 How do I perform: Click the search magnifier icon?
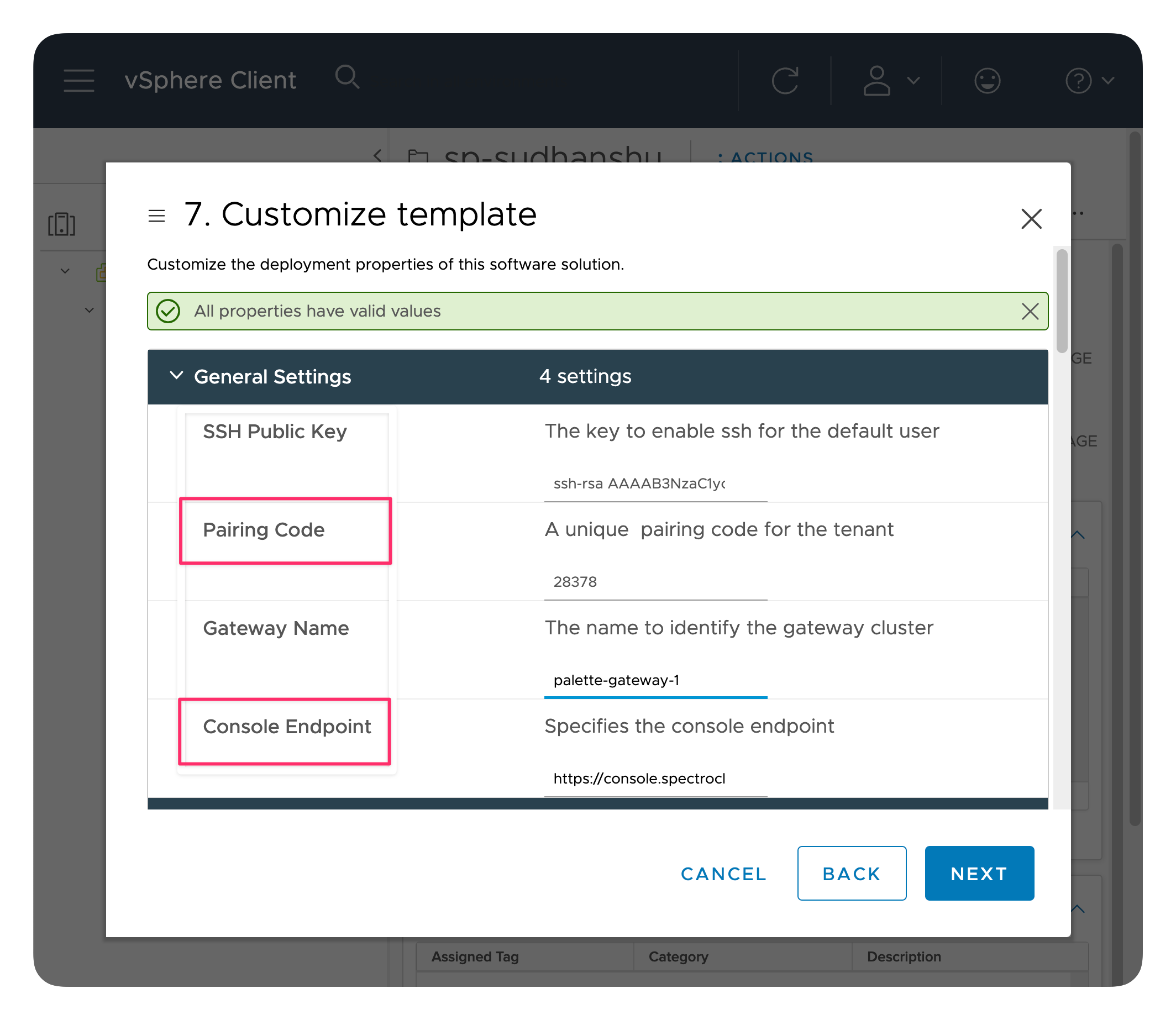pos(347,77)
